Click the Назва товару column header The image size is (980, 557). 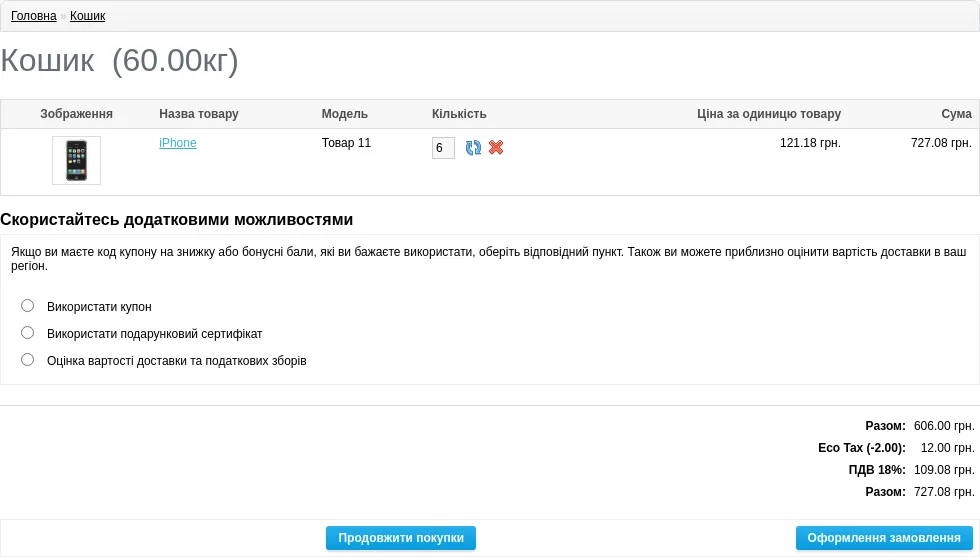pos(199,114)
